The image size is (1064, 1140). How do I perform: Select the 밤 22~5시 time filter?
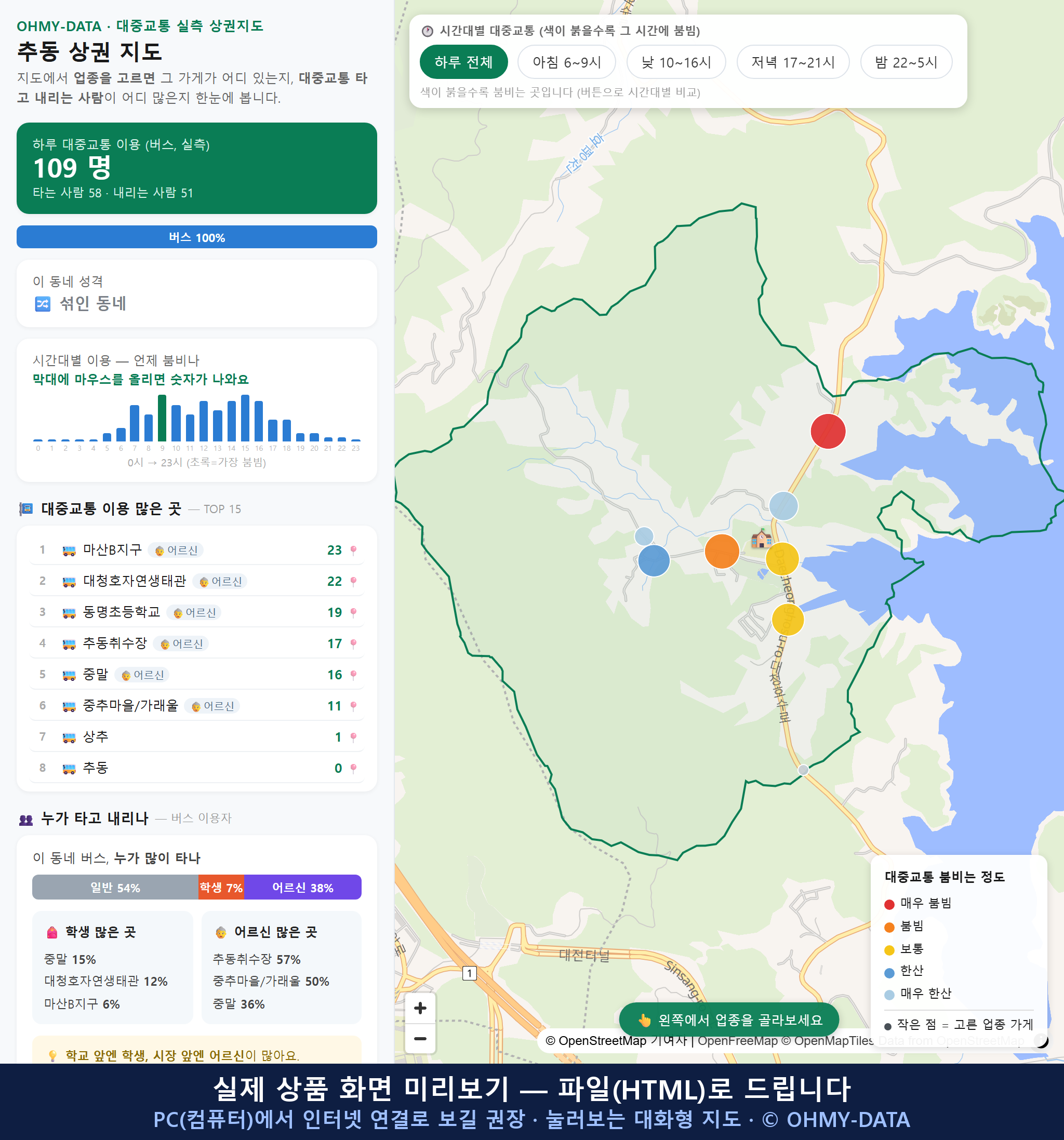tap(906, 62)
